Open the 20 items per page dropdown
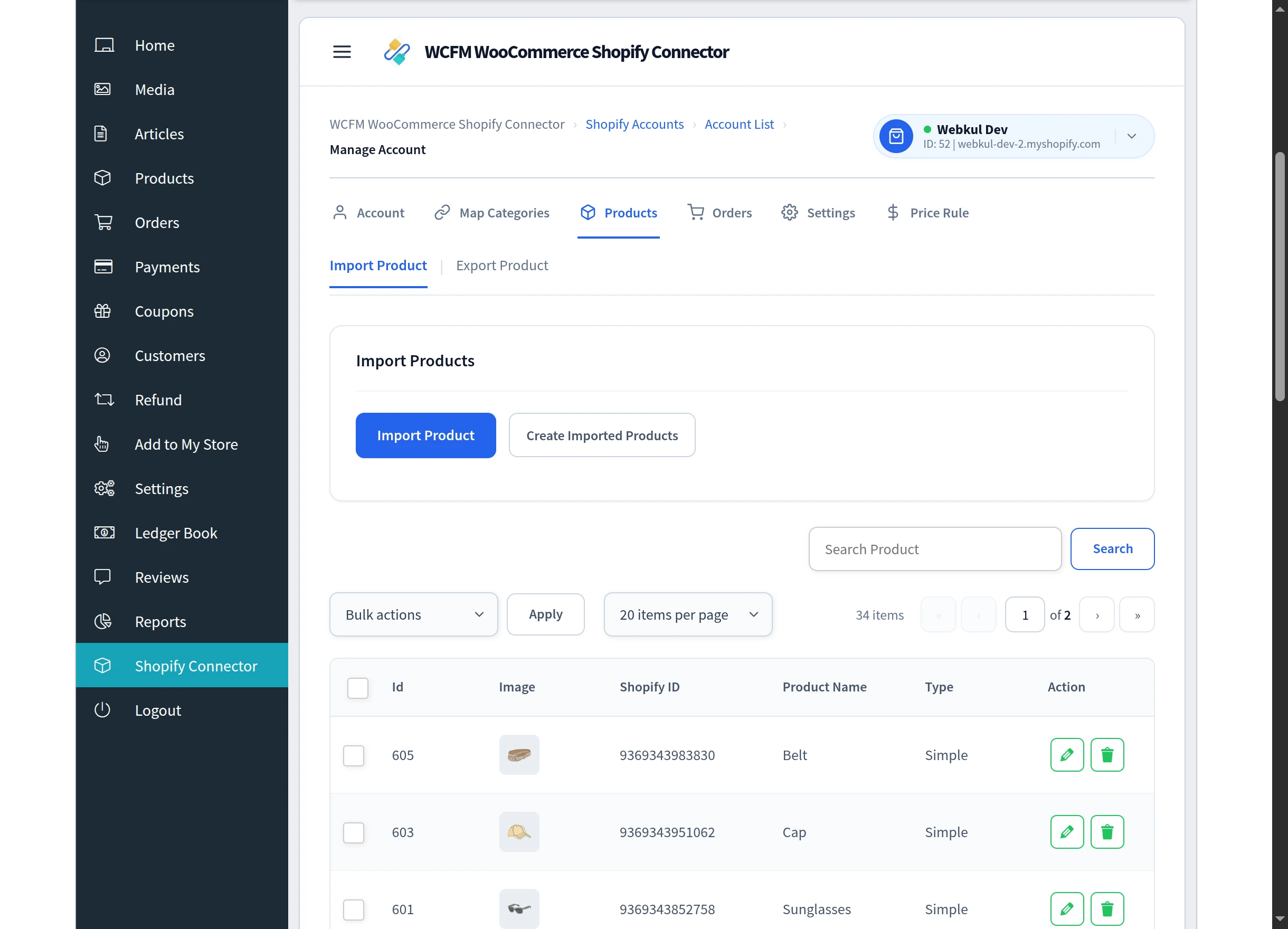This screenshot has width=1288, height=929. pos(688,614)
